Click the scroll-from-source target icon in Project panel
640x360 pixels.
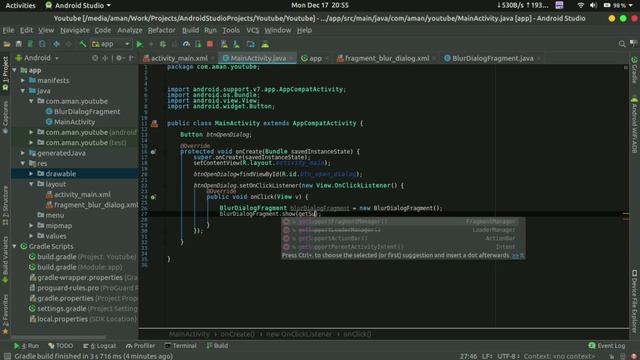pyautogui.click(x=95, y=58)
